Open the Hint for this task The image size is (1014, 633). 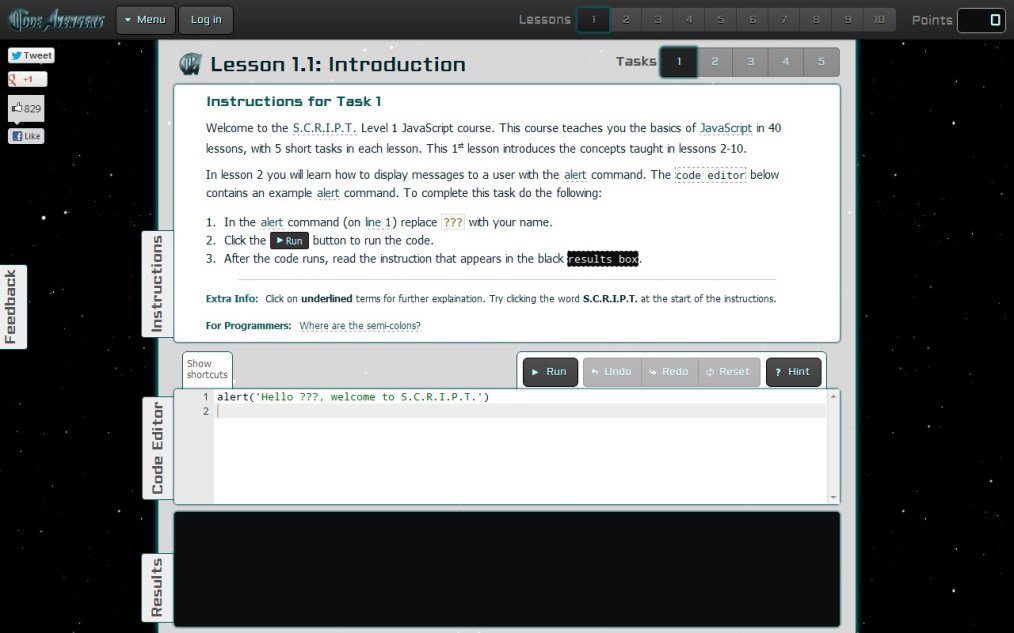793,372
